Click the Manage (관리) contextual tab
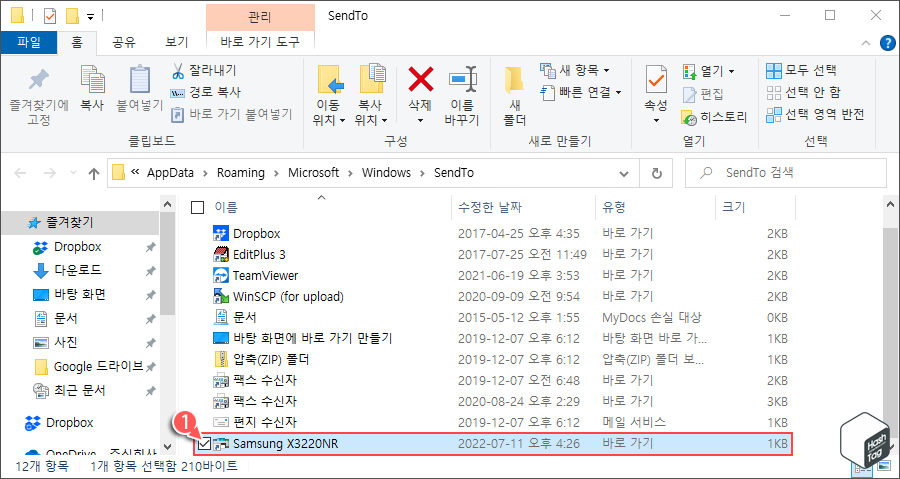The height and width of the screenshot is (479, 900). pyautogui.click(x=260, y=17)
